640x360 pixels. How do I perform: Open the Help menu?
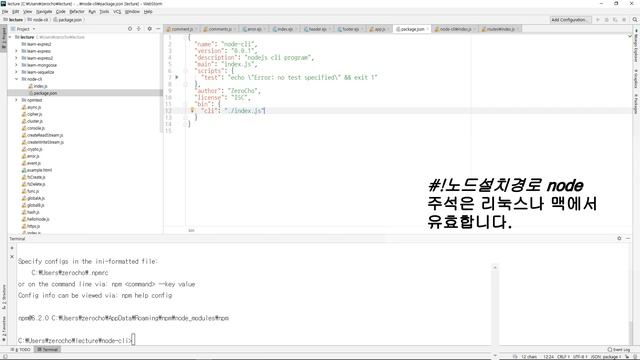coord(148,11)
